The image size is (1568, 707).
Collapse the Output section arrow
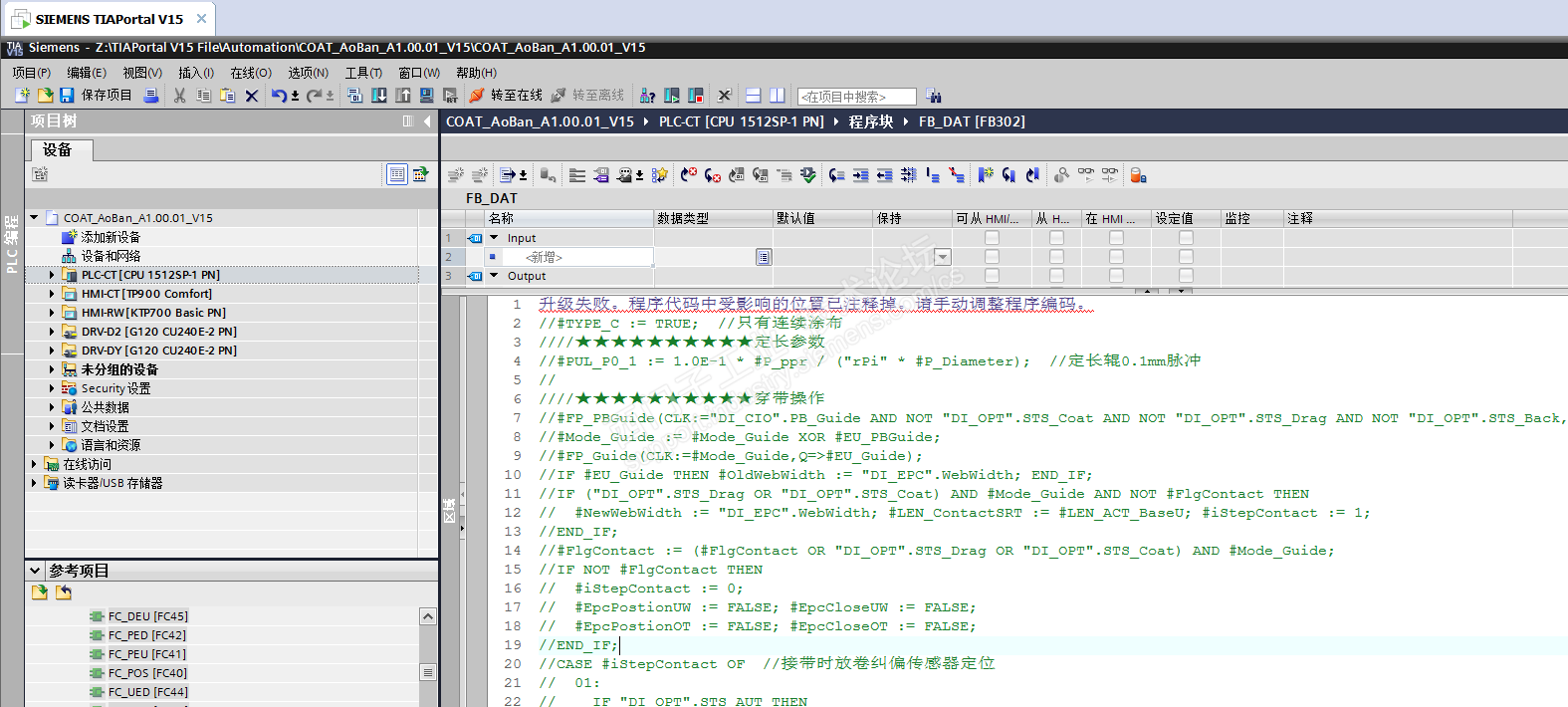click(x=494, y=276)
